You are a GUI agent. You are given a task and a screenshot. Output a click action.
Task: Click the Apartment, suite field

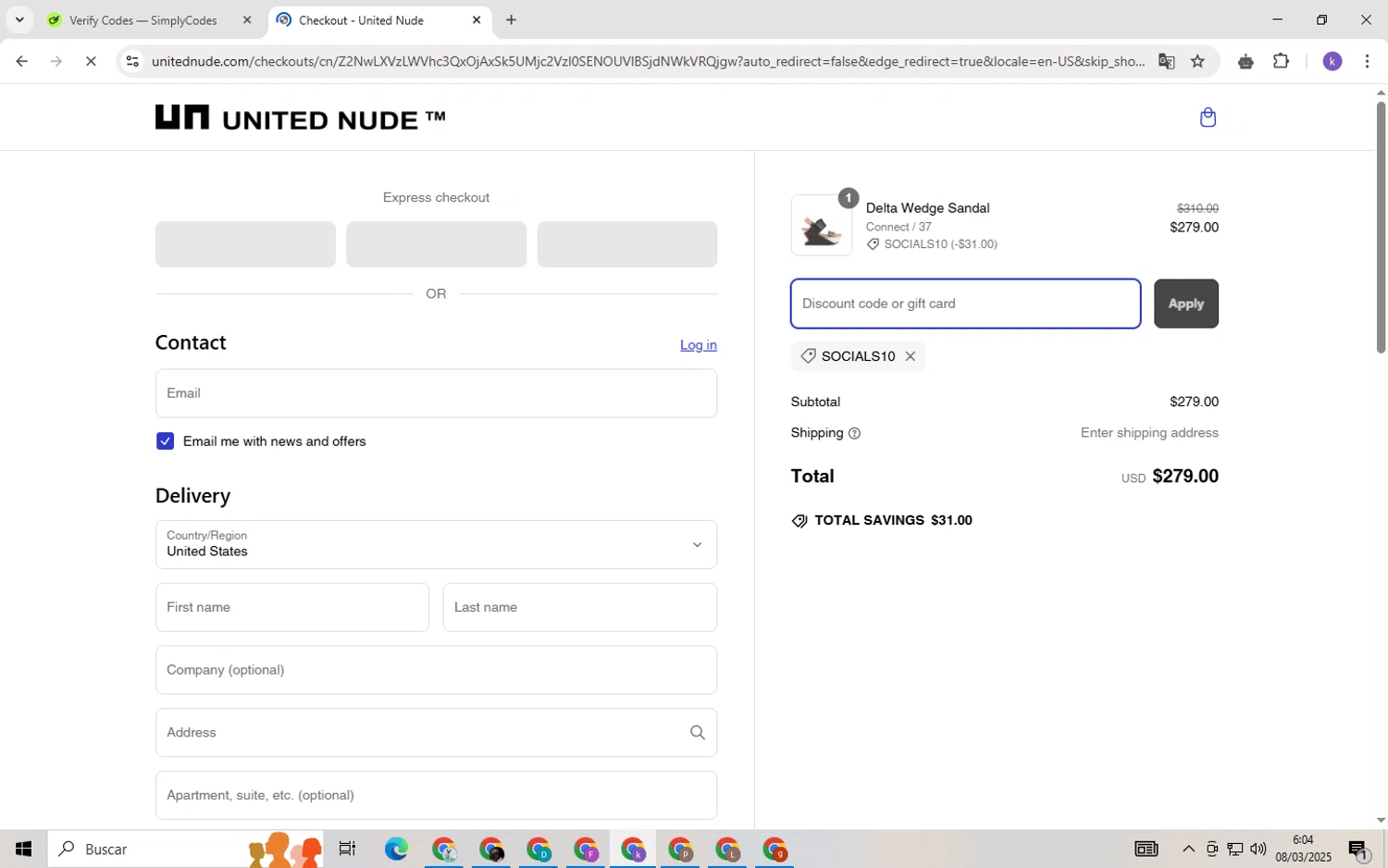point(436,795)
